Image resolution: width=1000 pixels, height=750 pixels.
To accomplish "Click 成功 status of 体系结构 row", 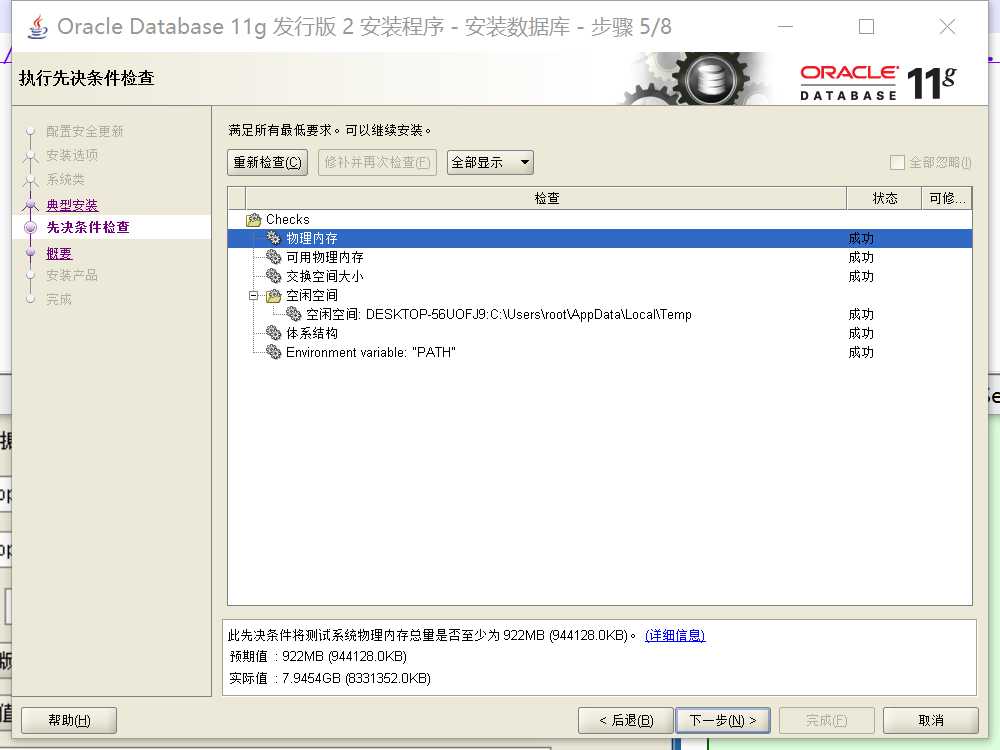I will point(861,334).
